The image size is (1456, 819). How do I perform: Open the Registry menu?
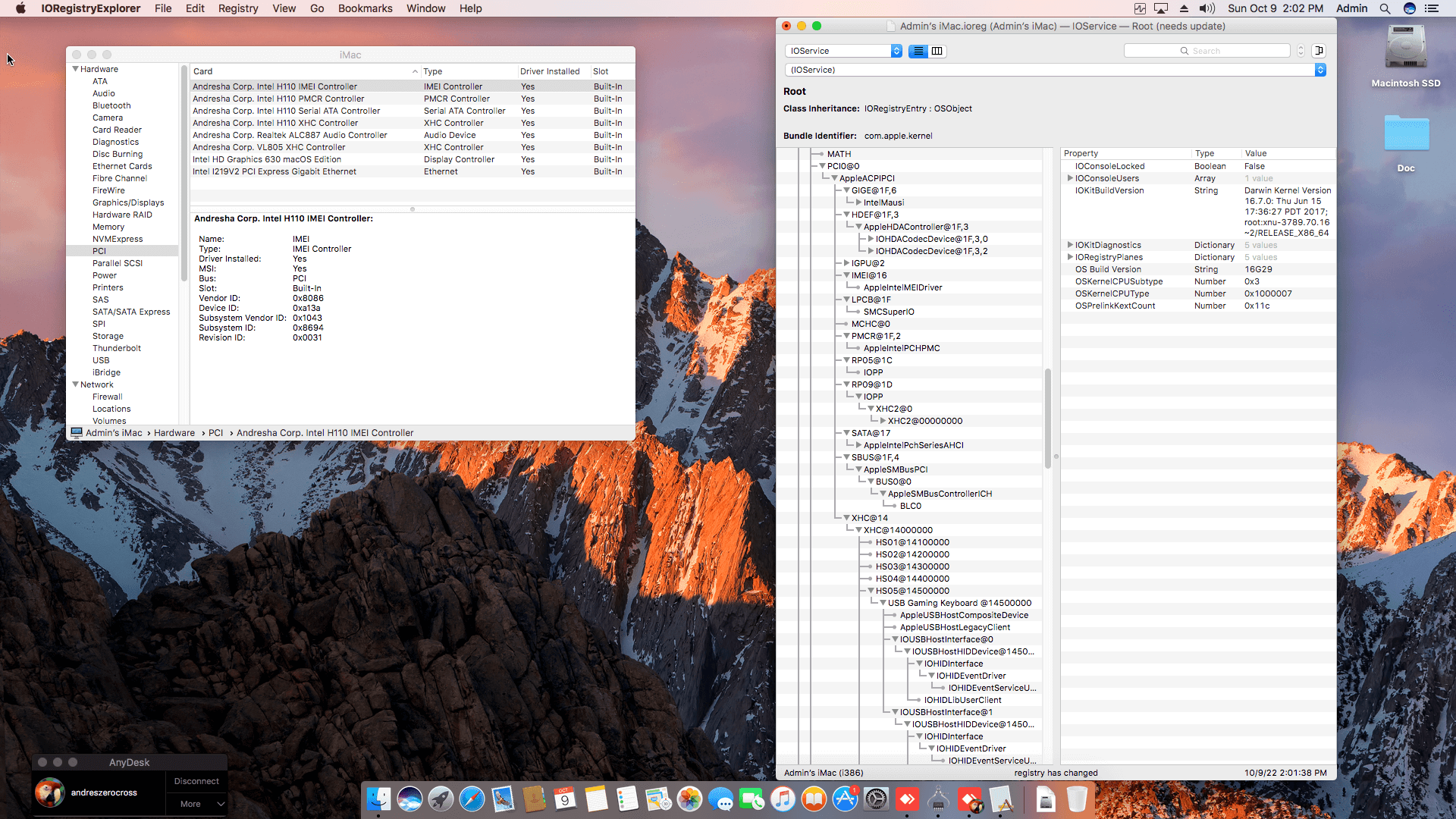coord(238,8)
